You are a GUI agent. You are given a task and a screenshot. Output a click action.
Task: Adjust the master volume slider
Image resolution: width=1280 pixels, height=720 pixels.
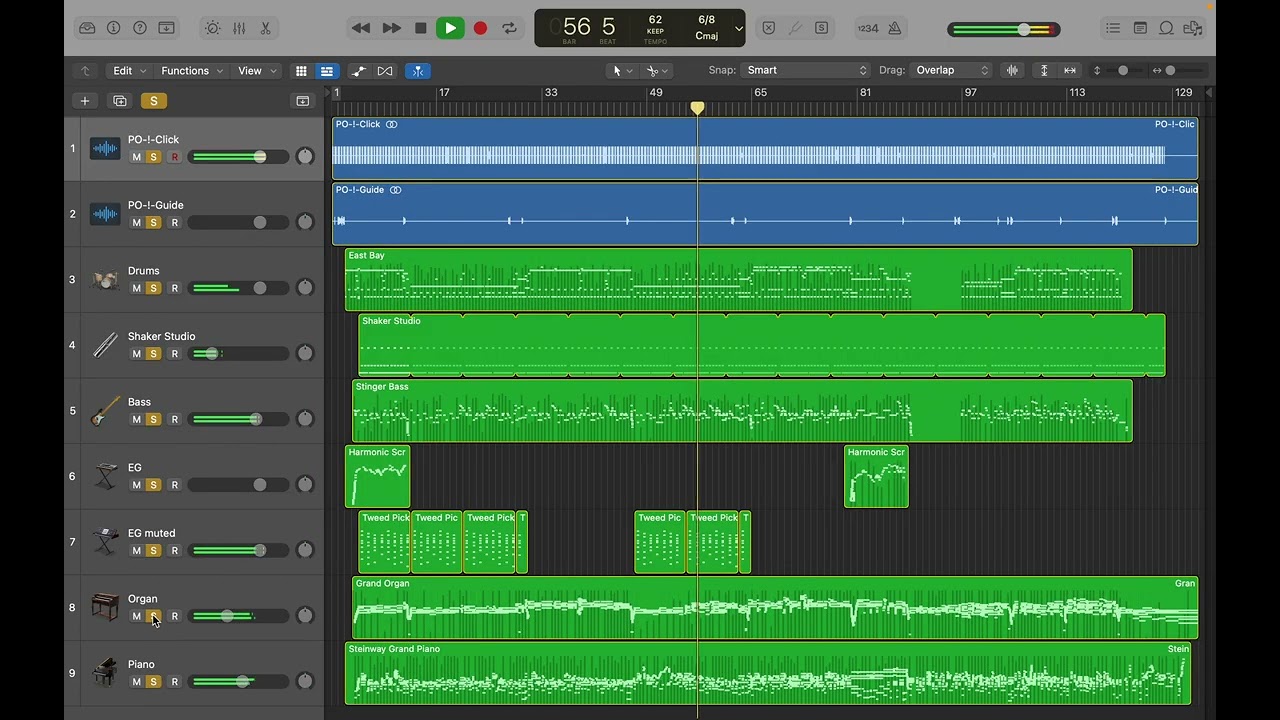click(x=1003, y=29)
